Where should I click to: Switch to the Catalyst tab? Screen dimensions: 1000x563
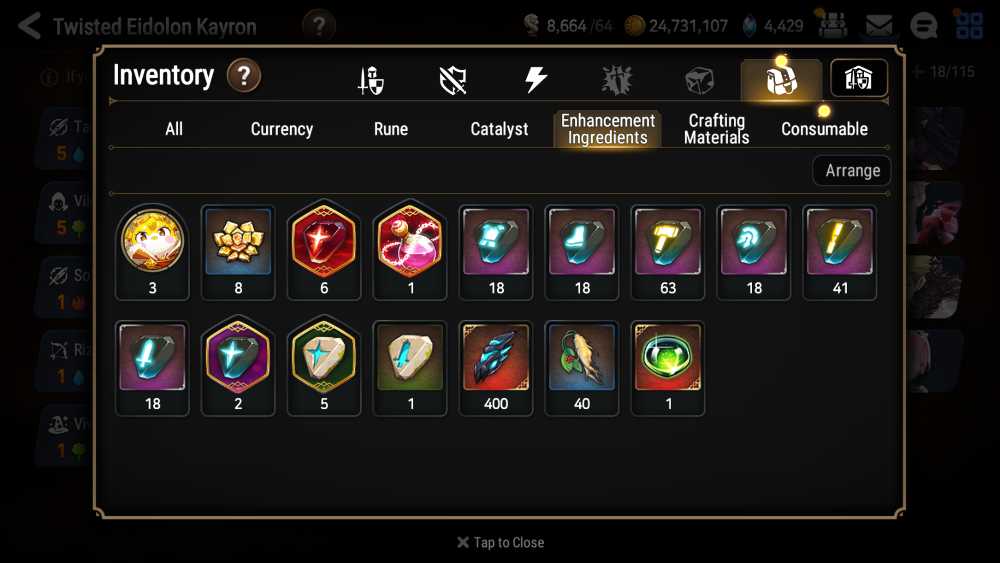(x=499, y=129)
